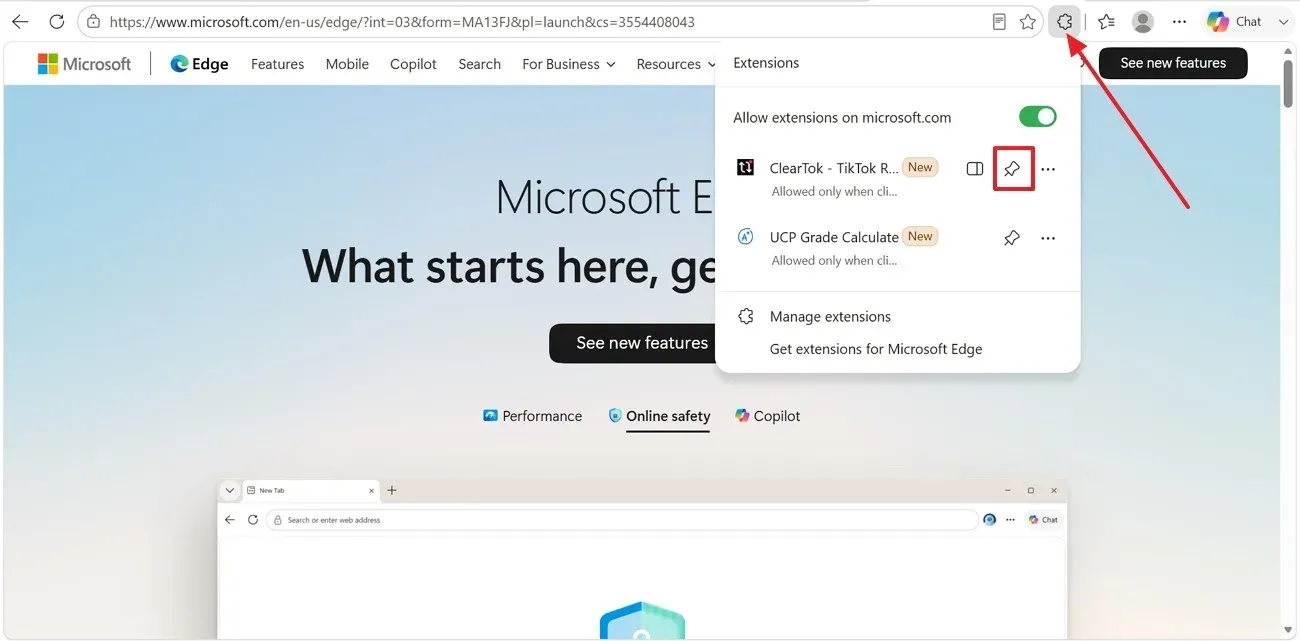The width and height of the screenshot is (1300, 641).
Task: Click the UCP Grade Calculate extension icon
Action: tap(745, 237)
